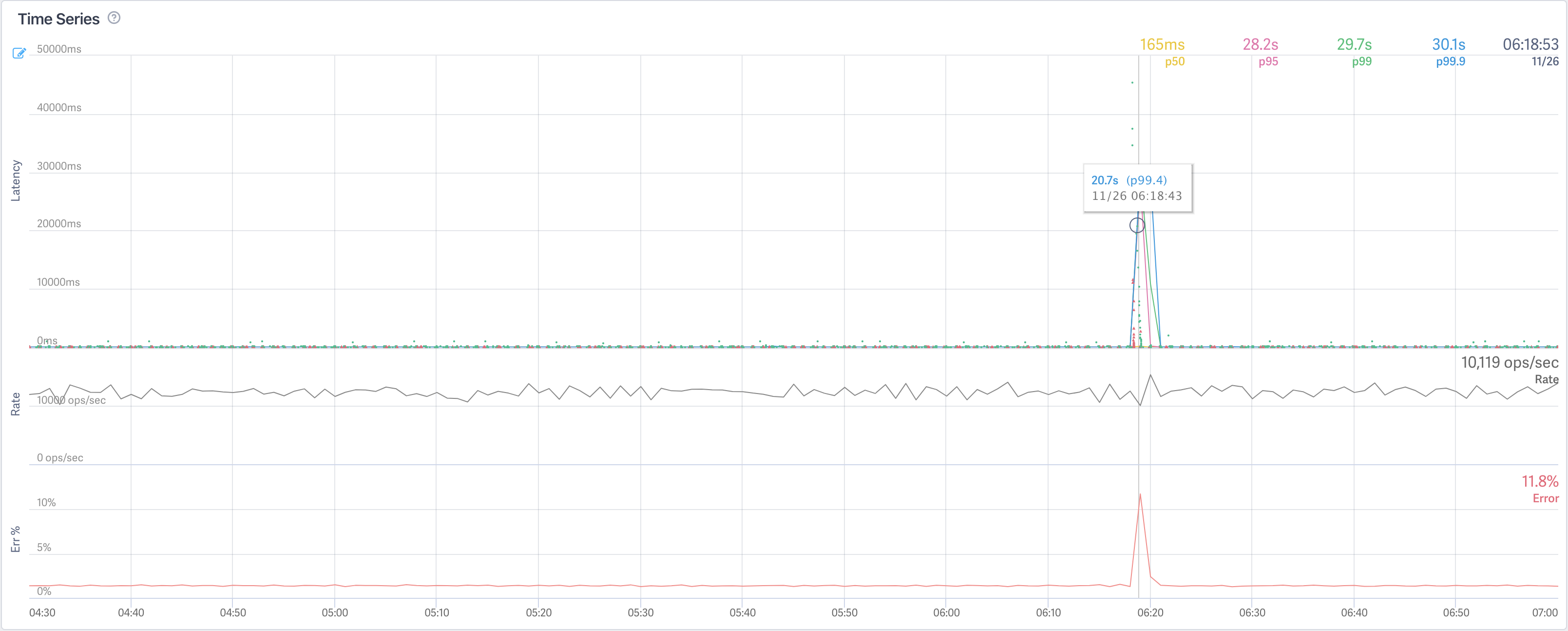Click the Err % vertical axis title
Viewport: 1568px width, 631px height.
click(x=16, y=539)
